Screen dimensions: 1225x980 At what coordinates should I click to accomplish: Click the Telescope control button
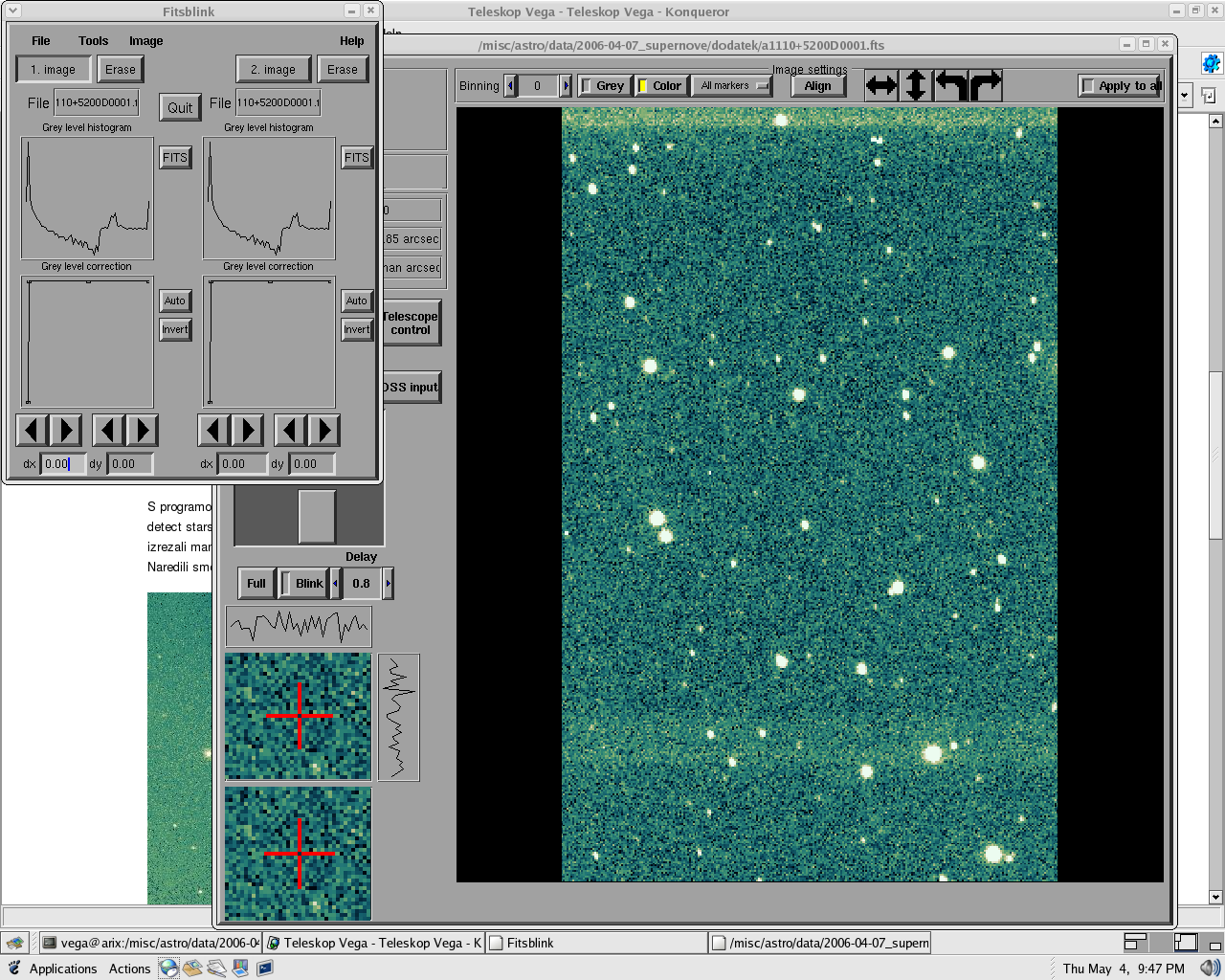pos(412,323)
